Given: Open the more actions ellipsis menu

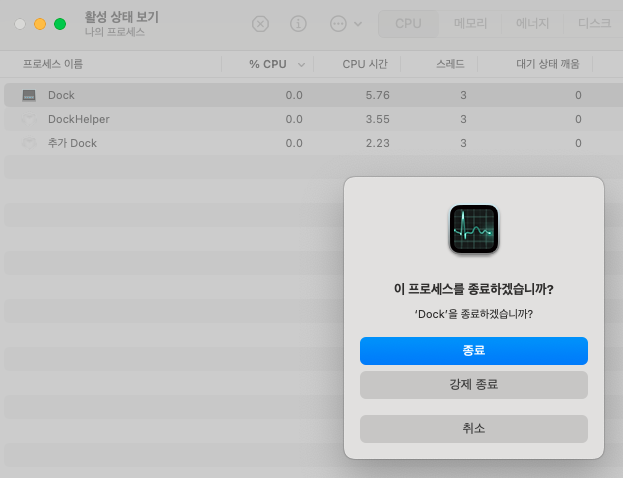Looking at the screenshot, I should coord(346,24).
